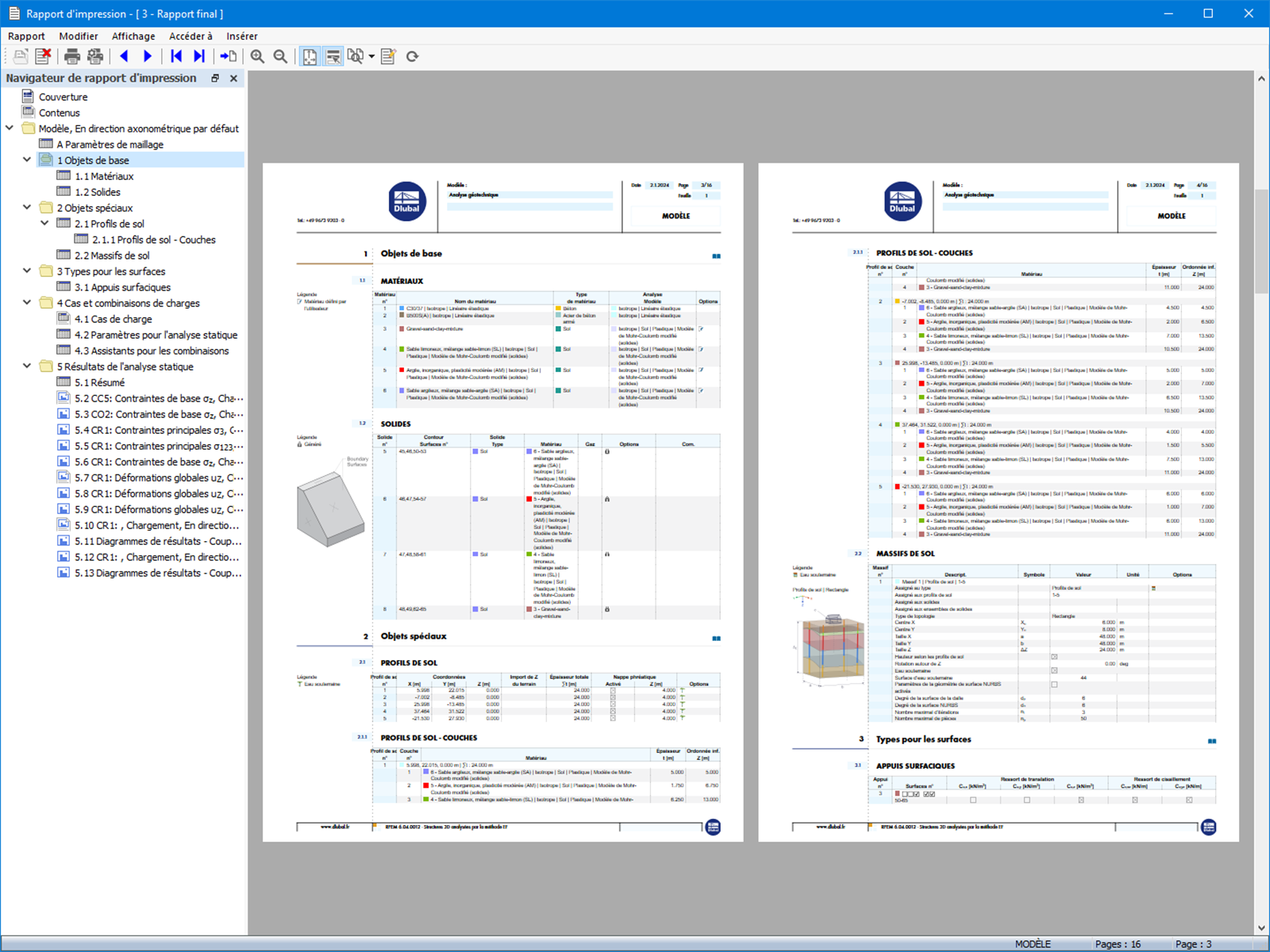Select Contenus in the navigator
1270x952 pixels.
(60, 113)
